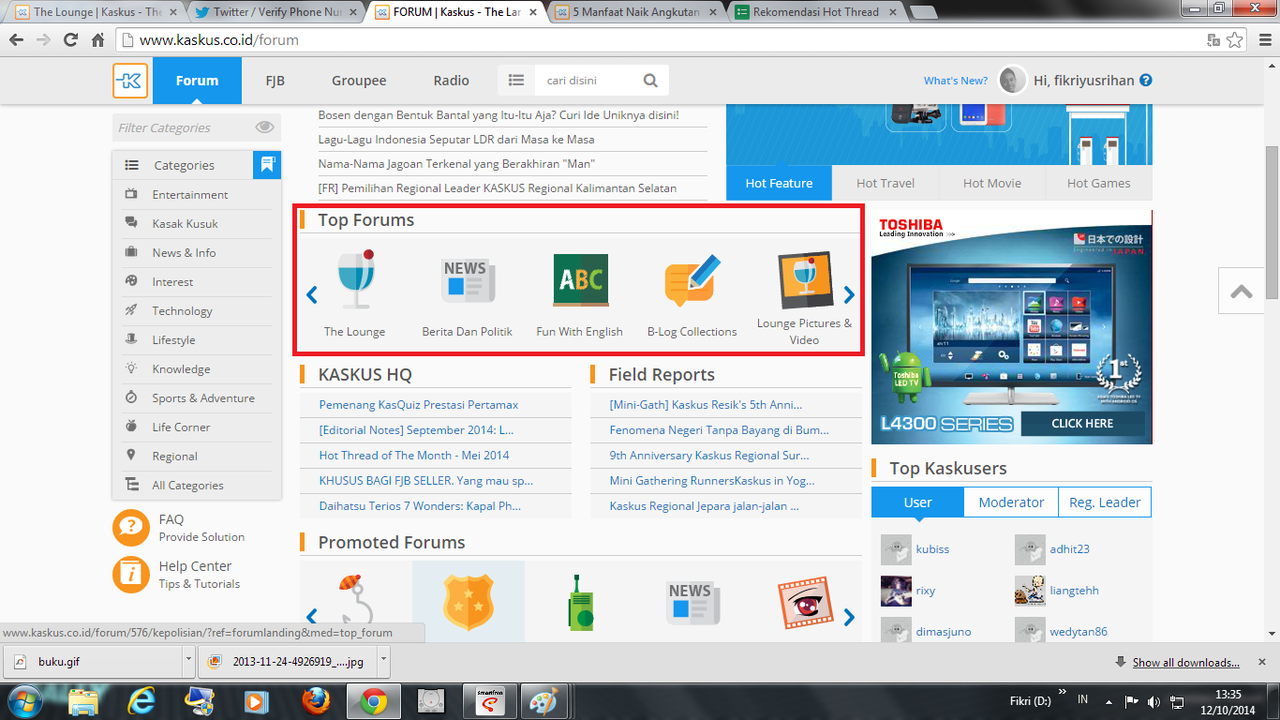Open Berita Dan Politik news icon
This screenshot has width=1280, height=720.
[467, 281]
